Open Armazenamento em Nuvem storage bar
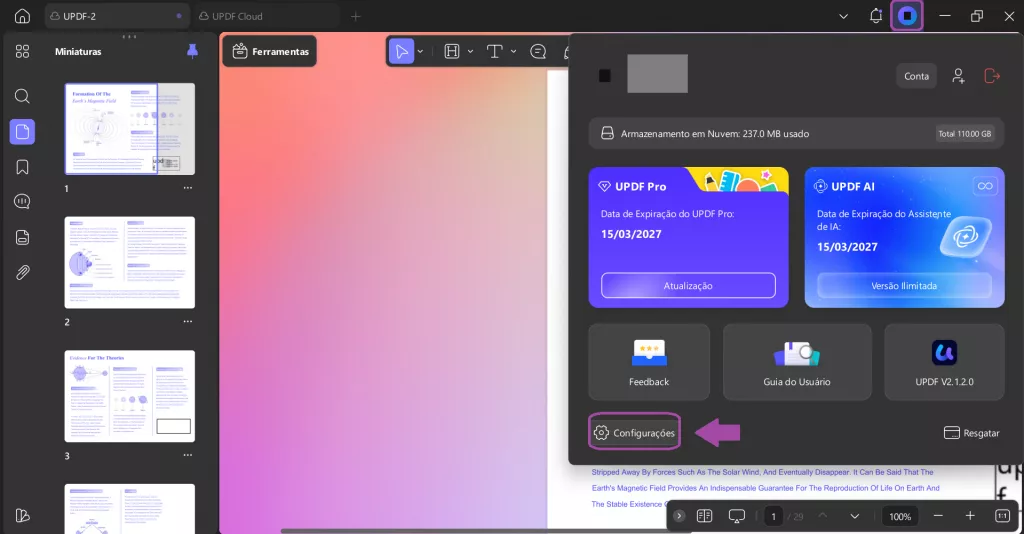 point(796,133)
